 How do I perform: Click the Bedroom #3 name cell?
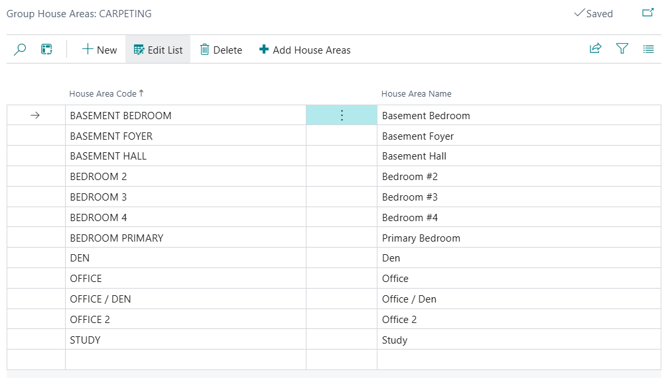[x=519, y=197]
